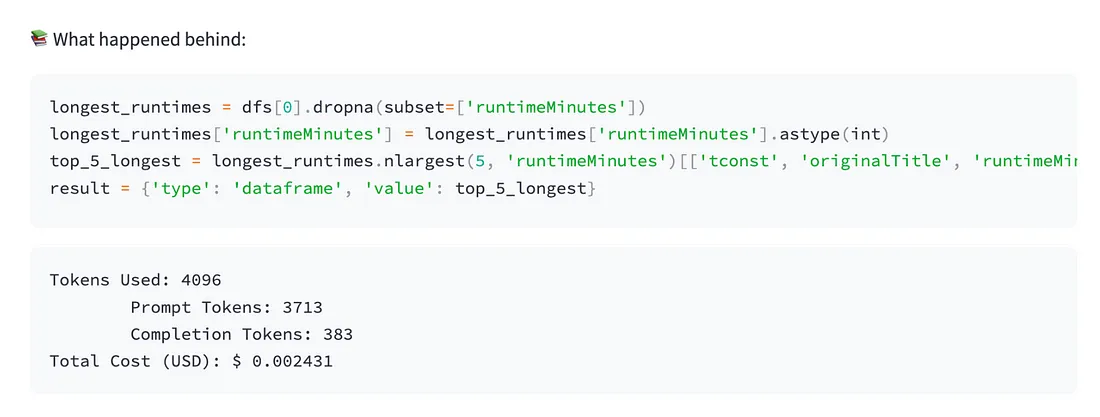Click the Total Cost (USD) line
This screenshot has height=417, width=1100.
click(x=191, y=362)
